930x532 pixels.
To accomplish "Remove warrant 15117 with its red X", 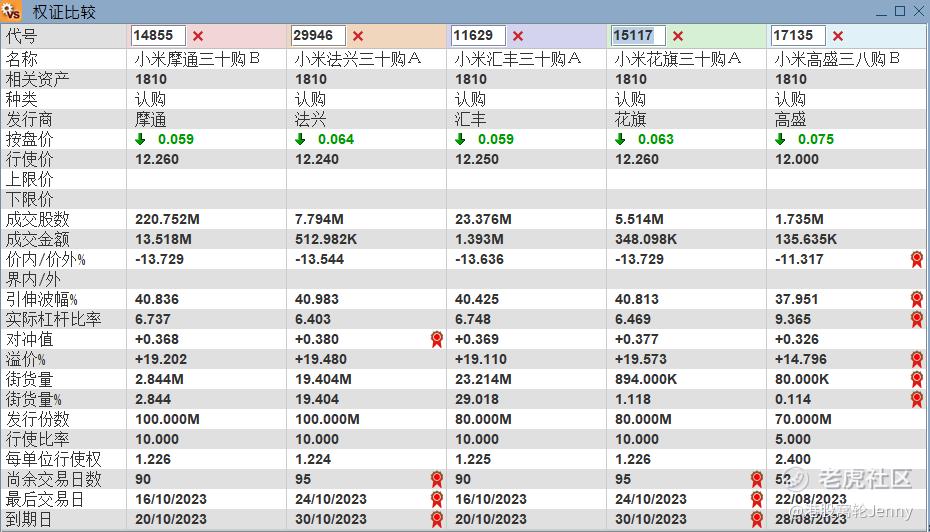I will click(x=678, y=36).
